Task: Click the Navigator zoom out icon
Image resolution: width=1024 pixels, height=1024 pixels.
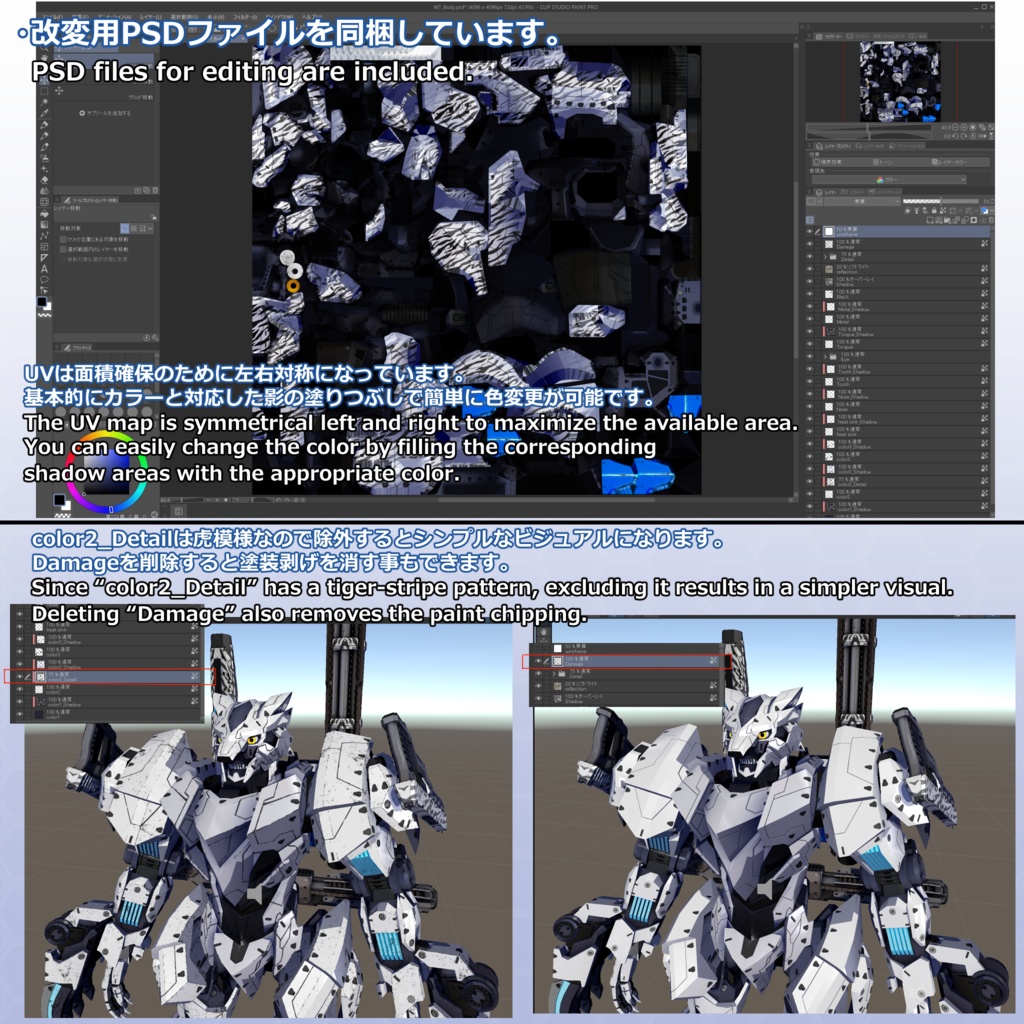Action: (955, 127)
